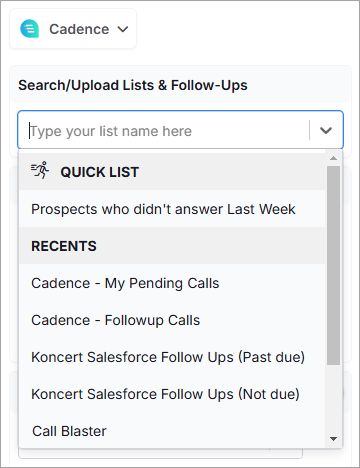Image resolution: width=360 pixels, height=468 pixels.
Task: Click the partially hidden field beneath the dropdown list
Action: 161,453
